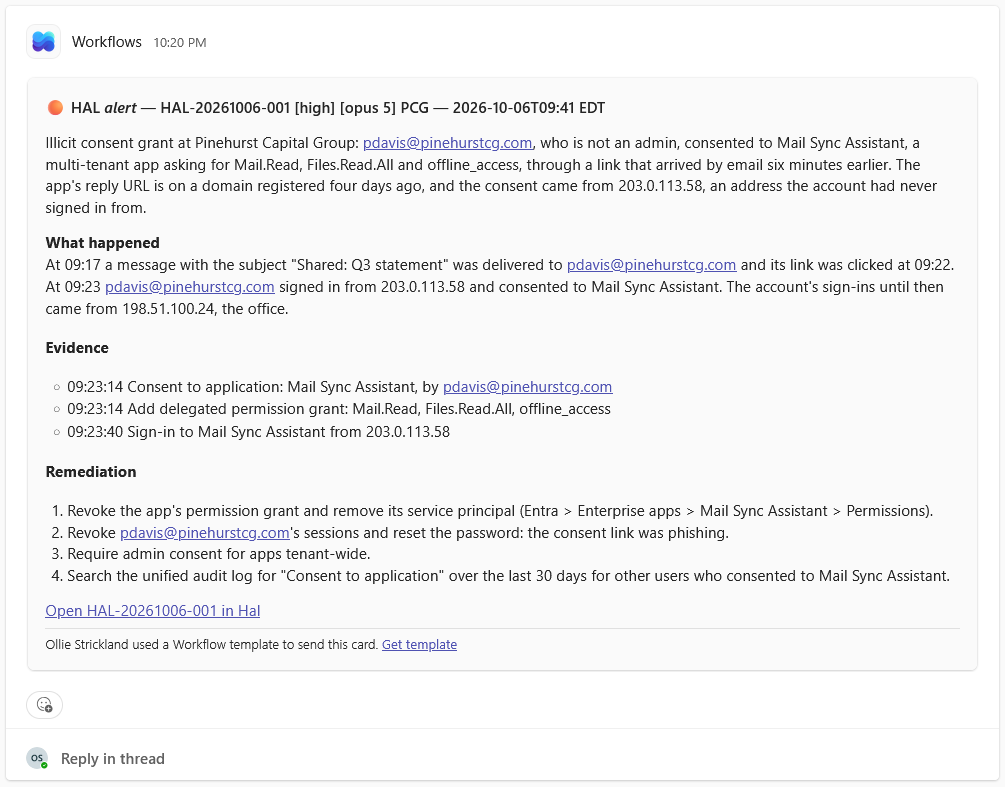
Task: Click the 'Evidence' heading
Action: pos(77,348)
